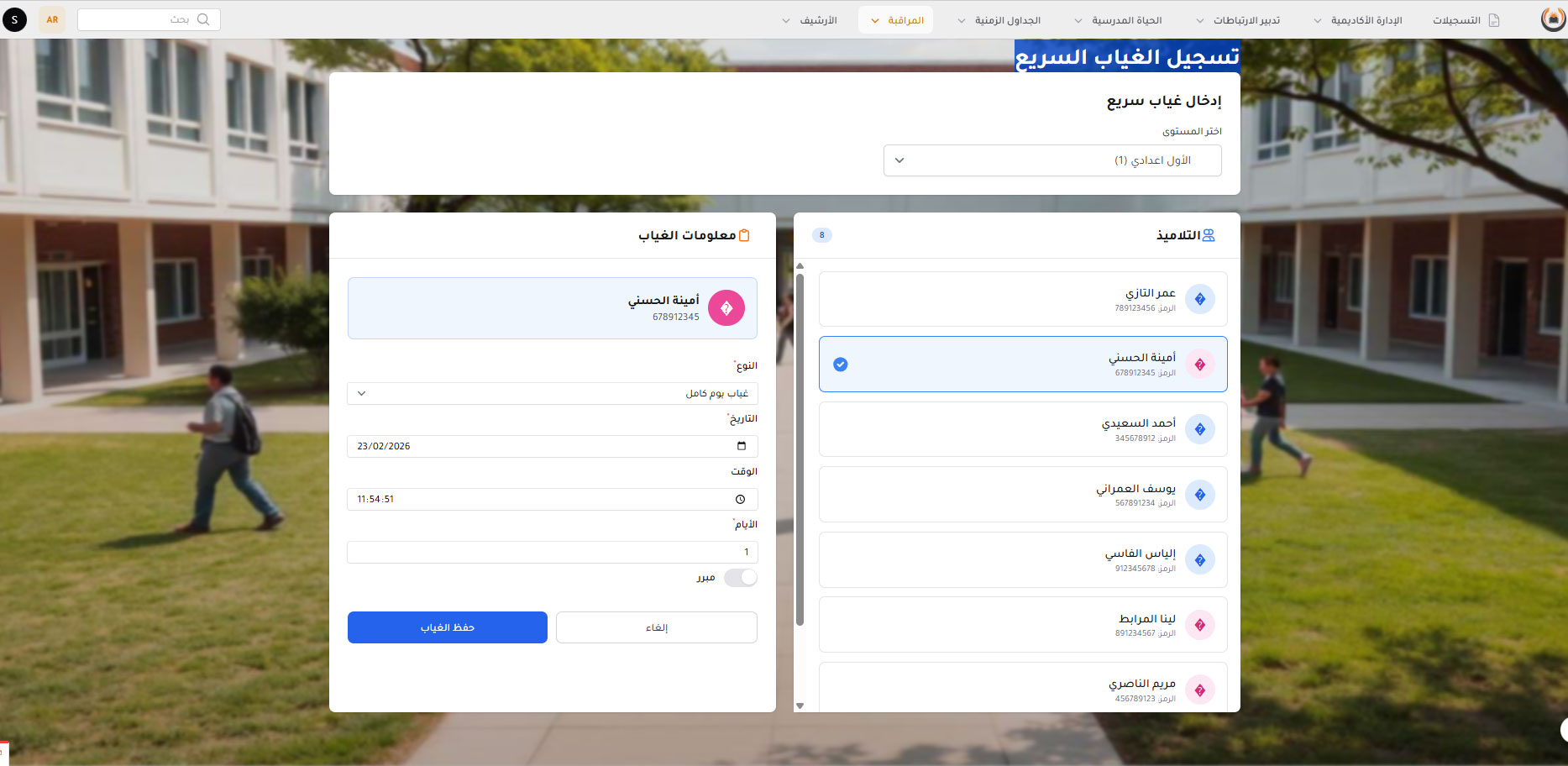Click the إلغاء cancel button

pos(656,627)
